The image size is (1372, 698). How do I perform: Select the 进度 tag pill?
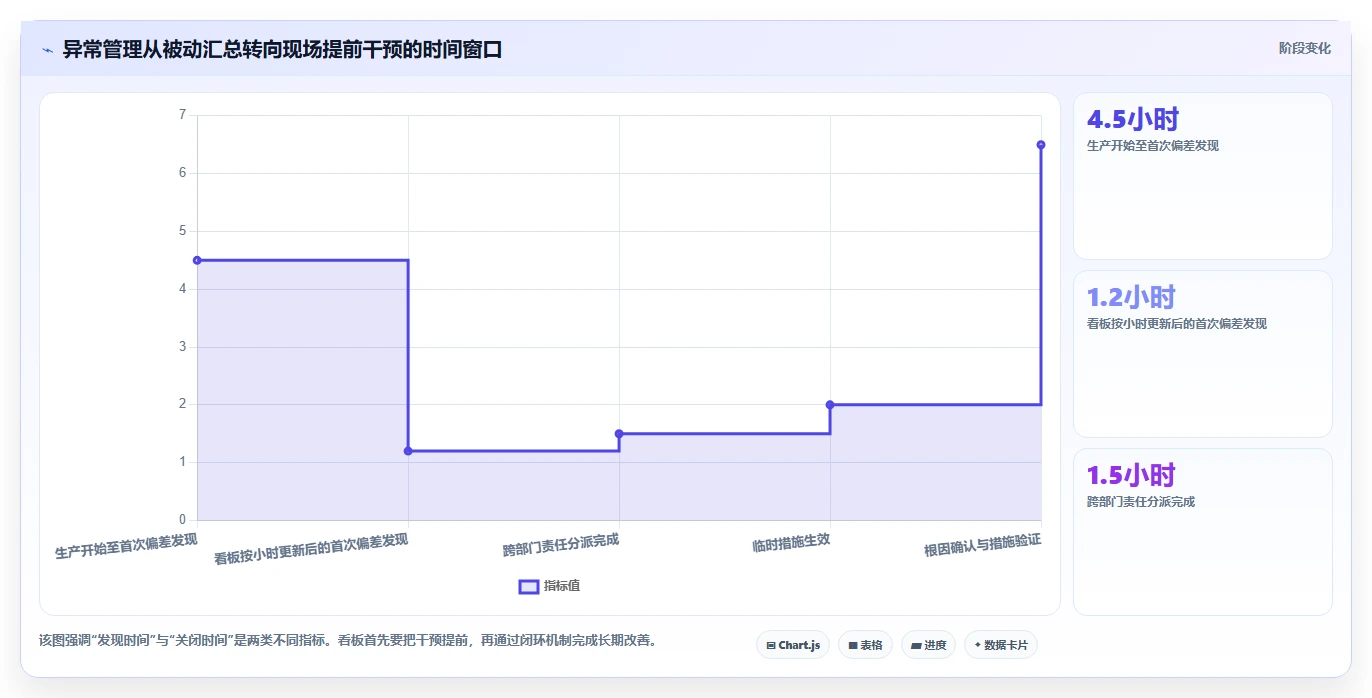point(929,645)
